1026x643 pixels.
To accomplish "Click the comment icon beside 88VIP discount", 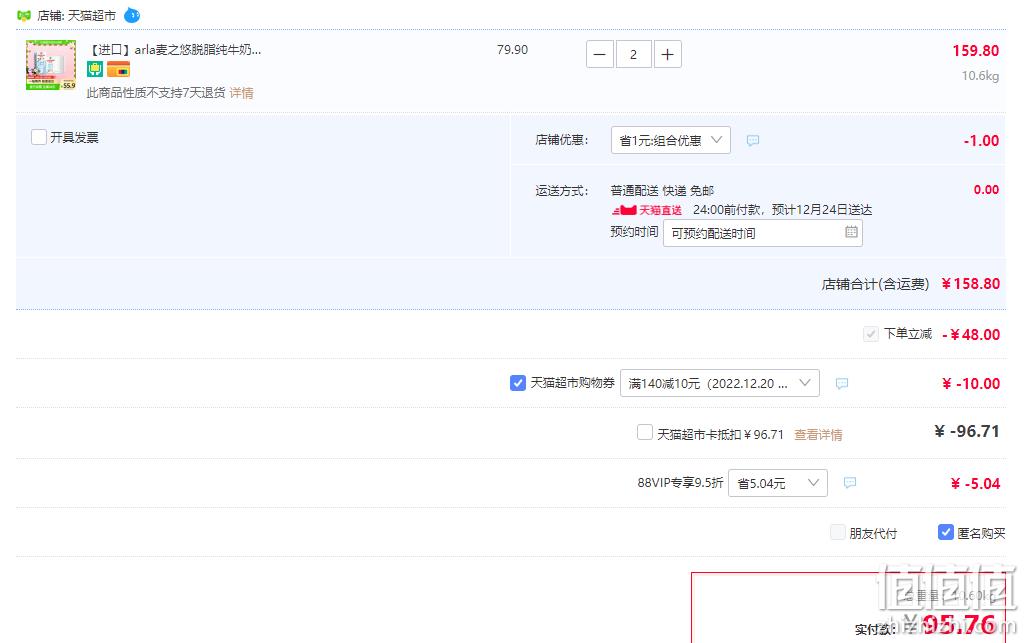I will [850, 483].
